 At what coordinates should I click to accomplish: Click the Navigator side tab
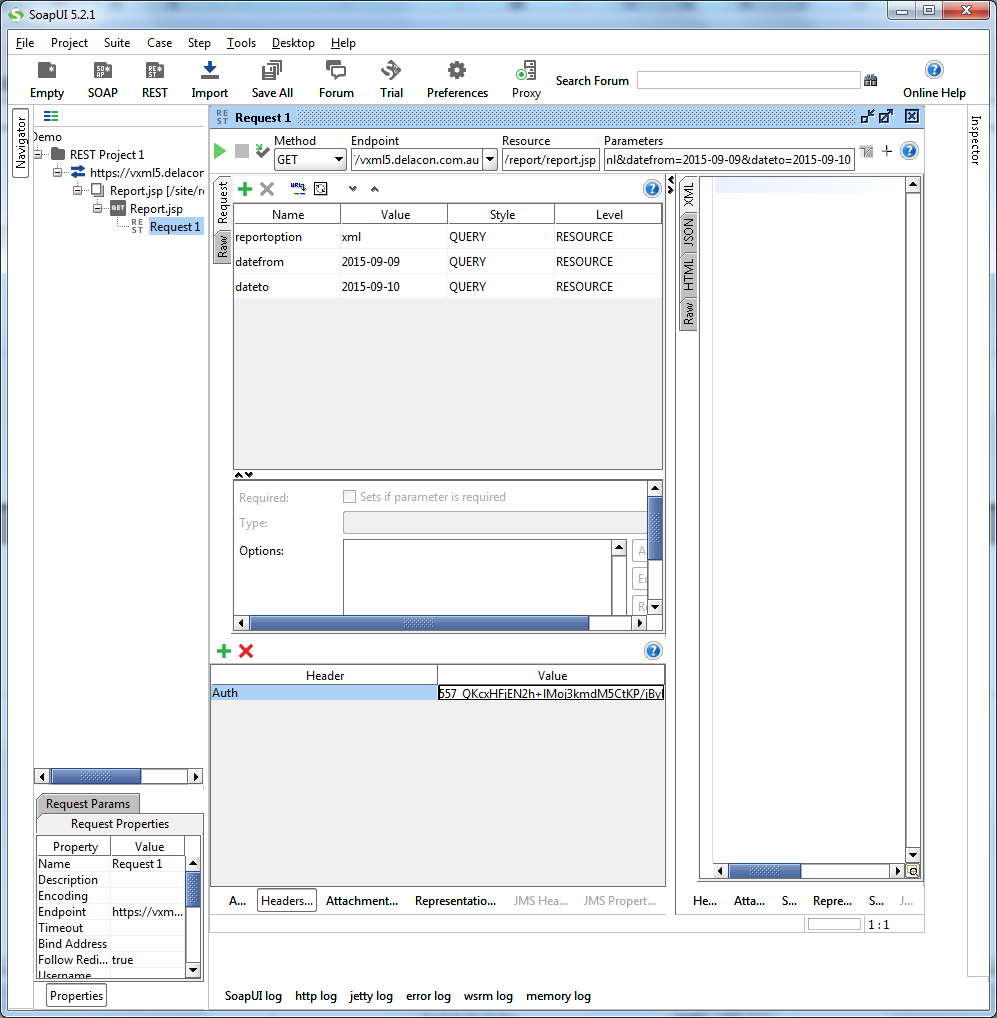pos(21,143)
